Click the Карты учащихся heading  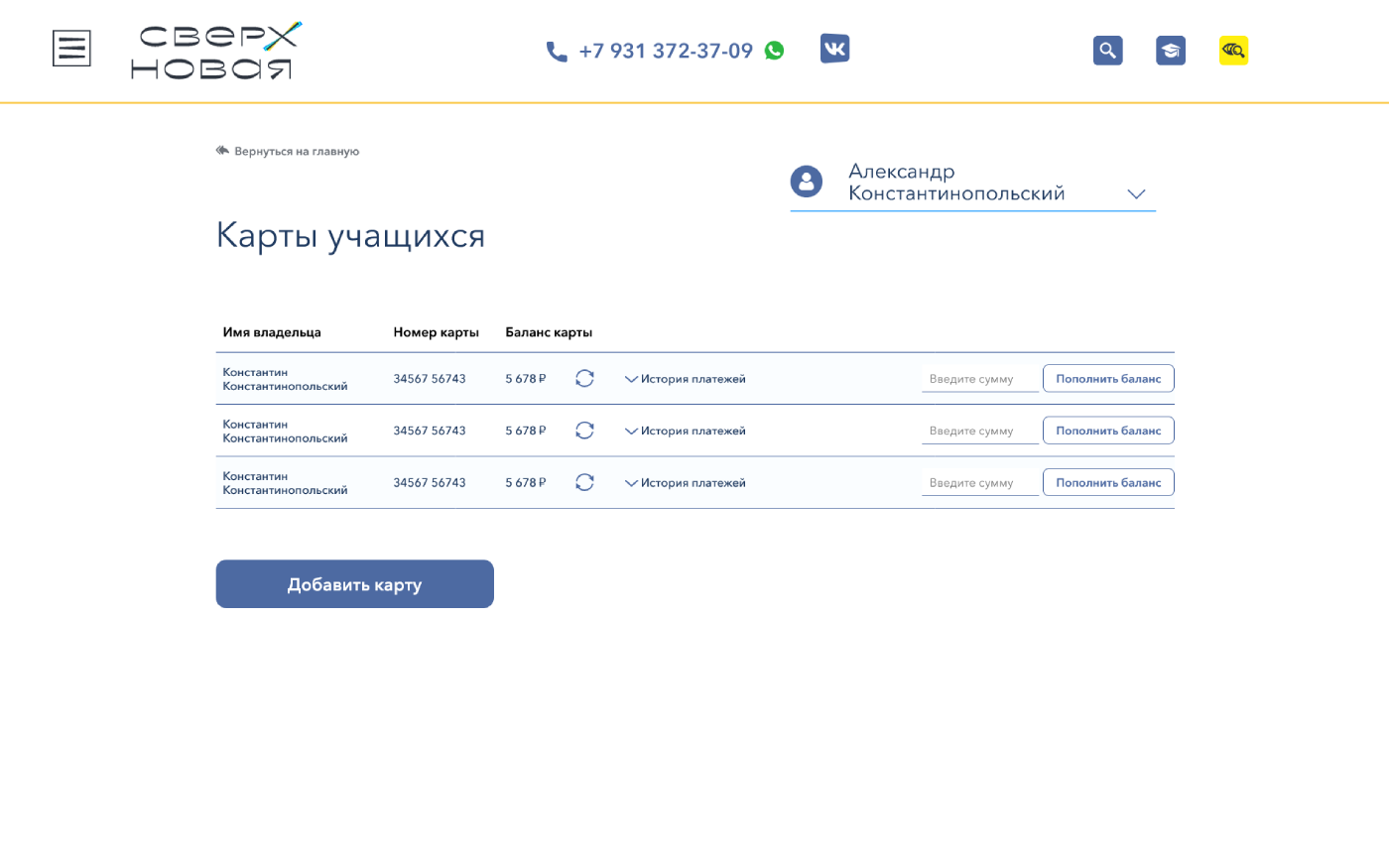tap(350, 236)
